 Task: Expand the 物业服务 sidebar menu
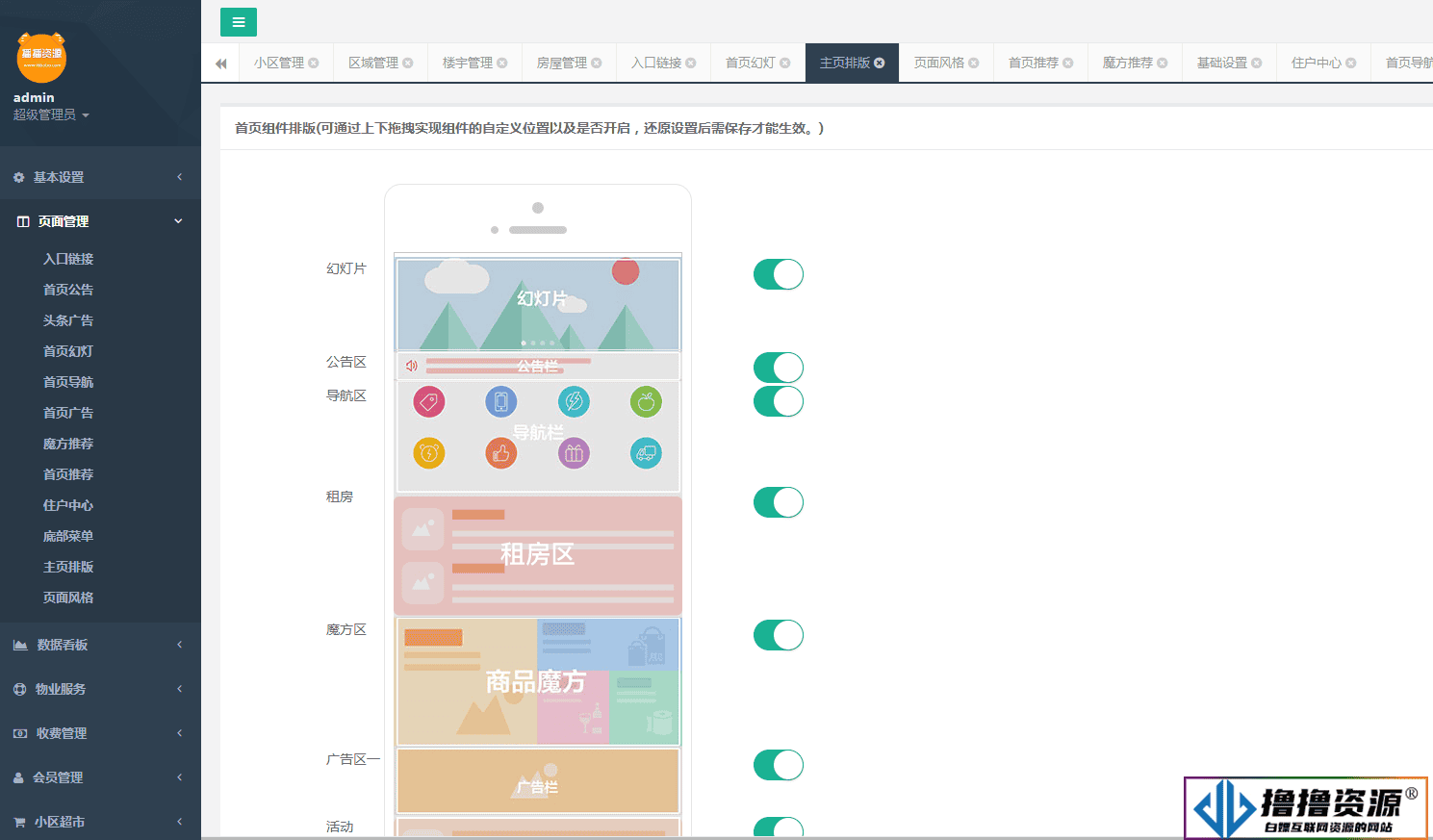pos(100,689)
